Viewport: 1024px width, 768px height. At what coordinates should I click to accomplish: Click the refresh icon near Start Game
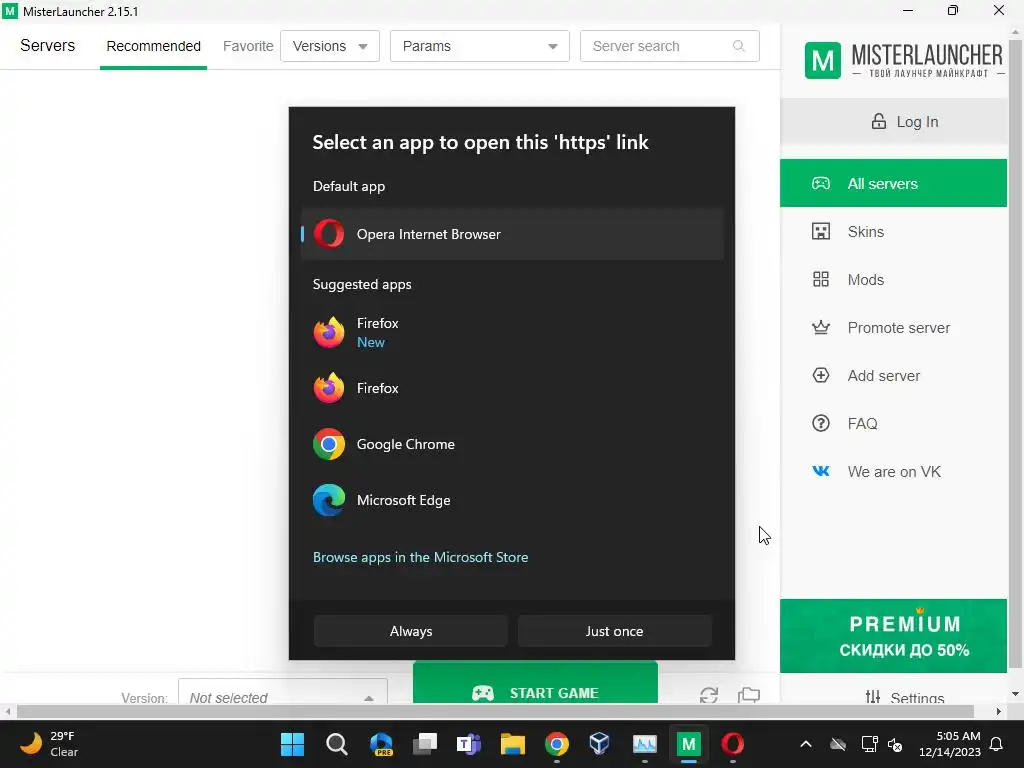click(709, 695)
